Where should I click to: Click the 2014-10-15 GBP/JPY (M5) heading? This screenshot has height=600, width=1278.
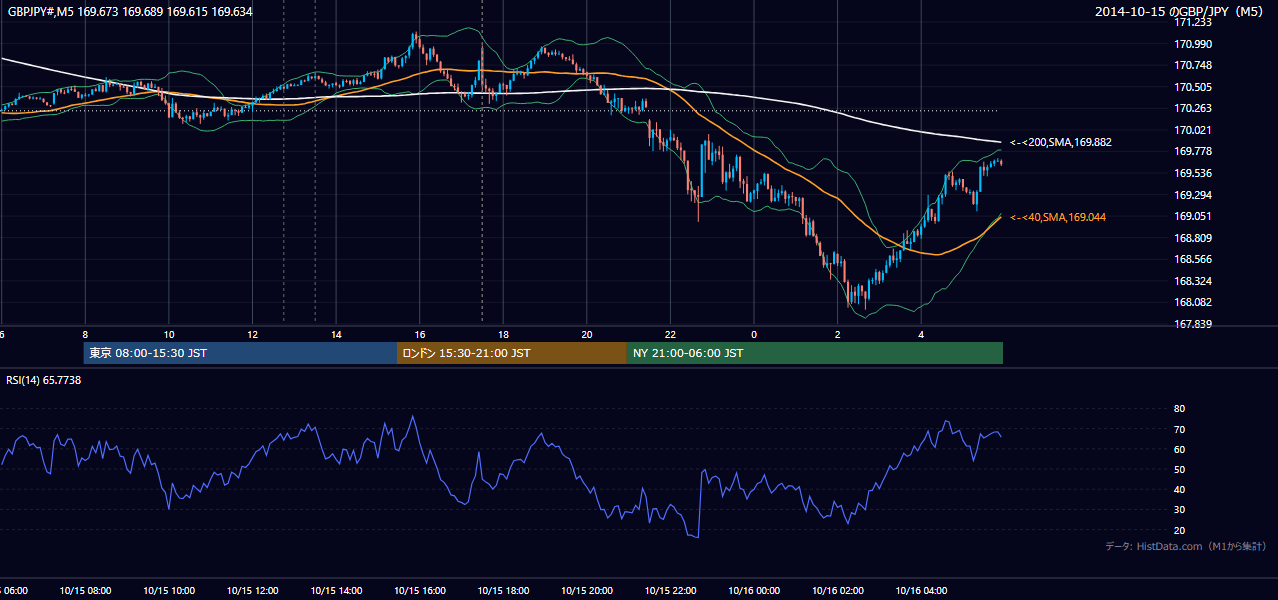(x=1180, y=11)
